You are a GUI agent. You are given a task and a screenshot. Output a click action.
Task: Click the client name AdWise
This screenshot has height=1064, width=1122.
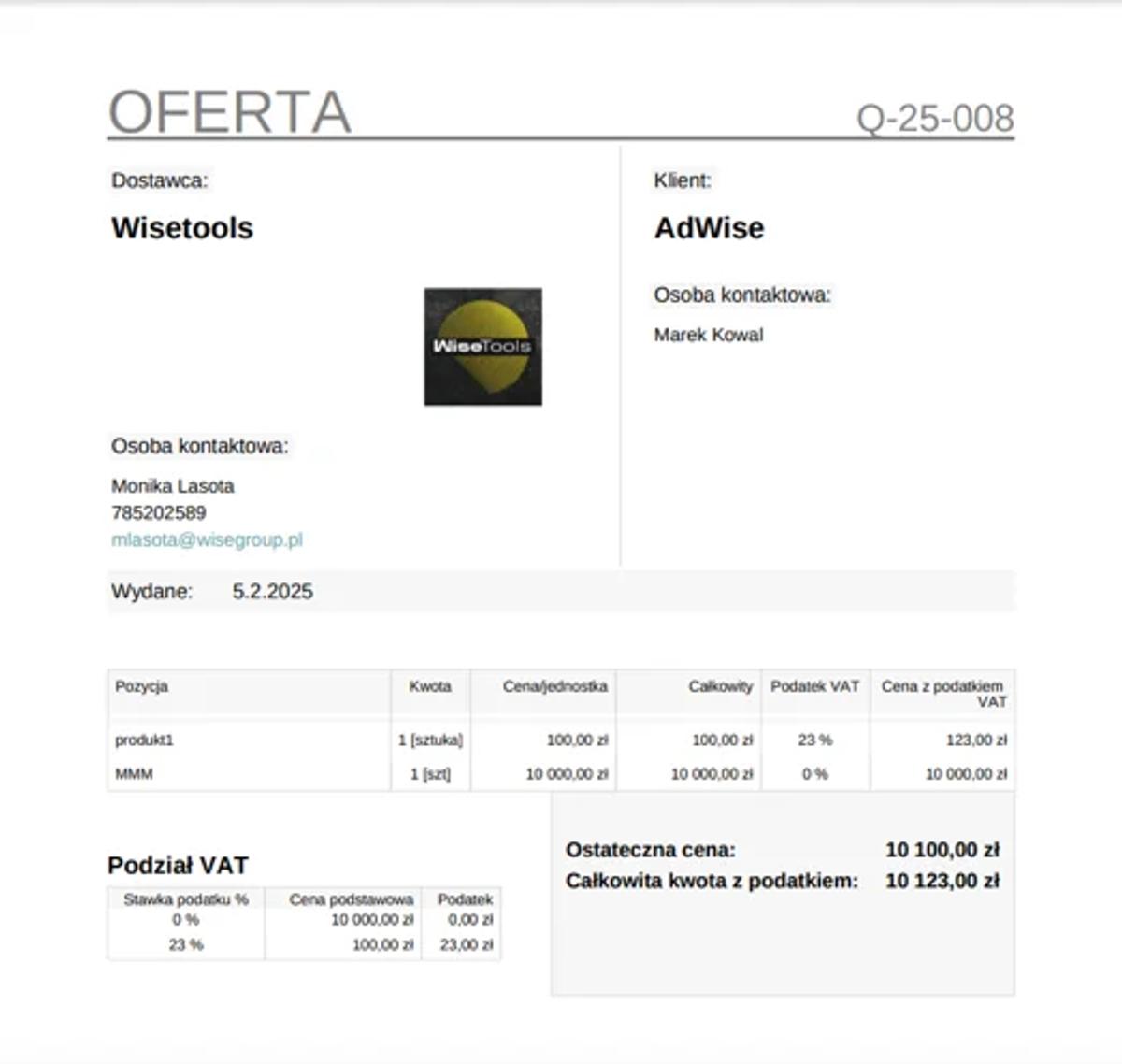[709, 228]
